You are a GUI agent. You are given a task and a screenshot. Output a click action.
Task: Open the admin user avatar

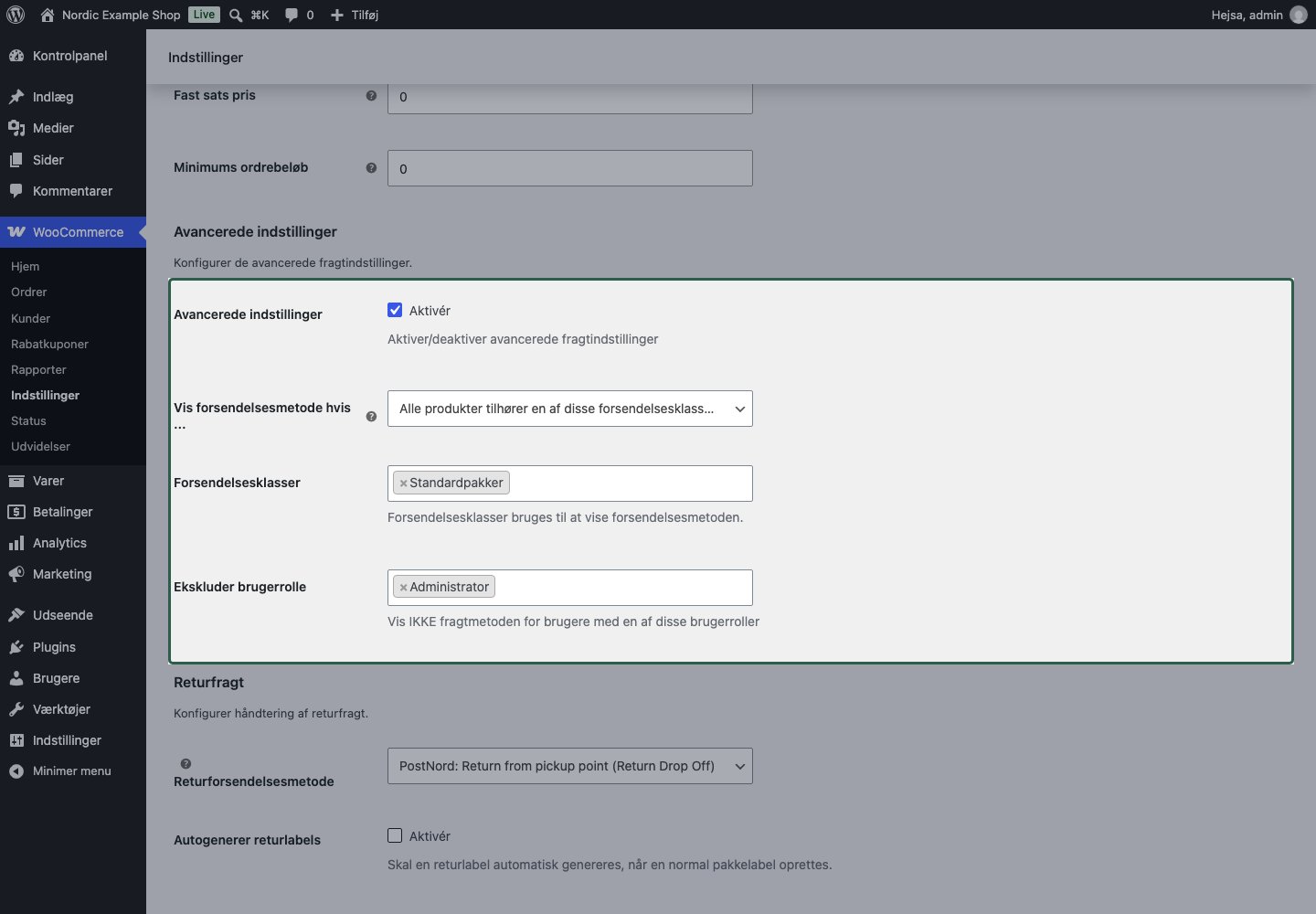1298,15
